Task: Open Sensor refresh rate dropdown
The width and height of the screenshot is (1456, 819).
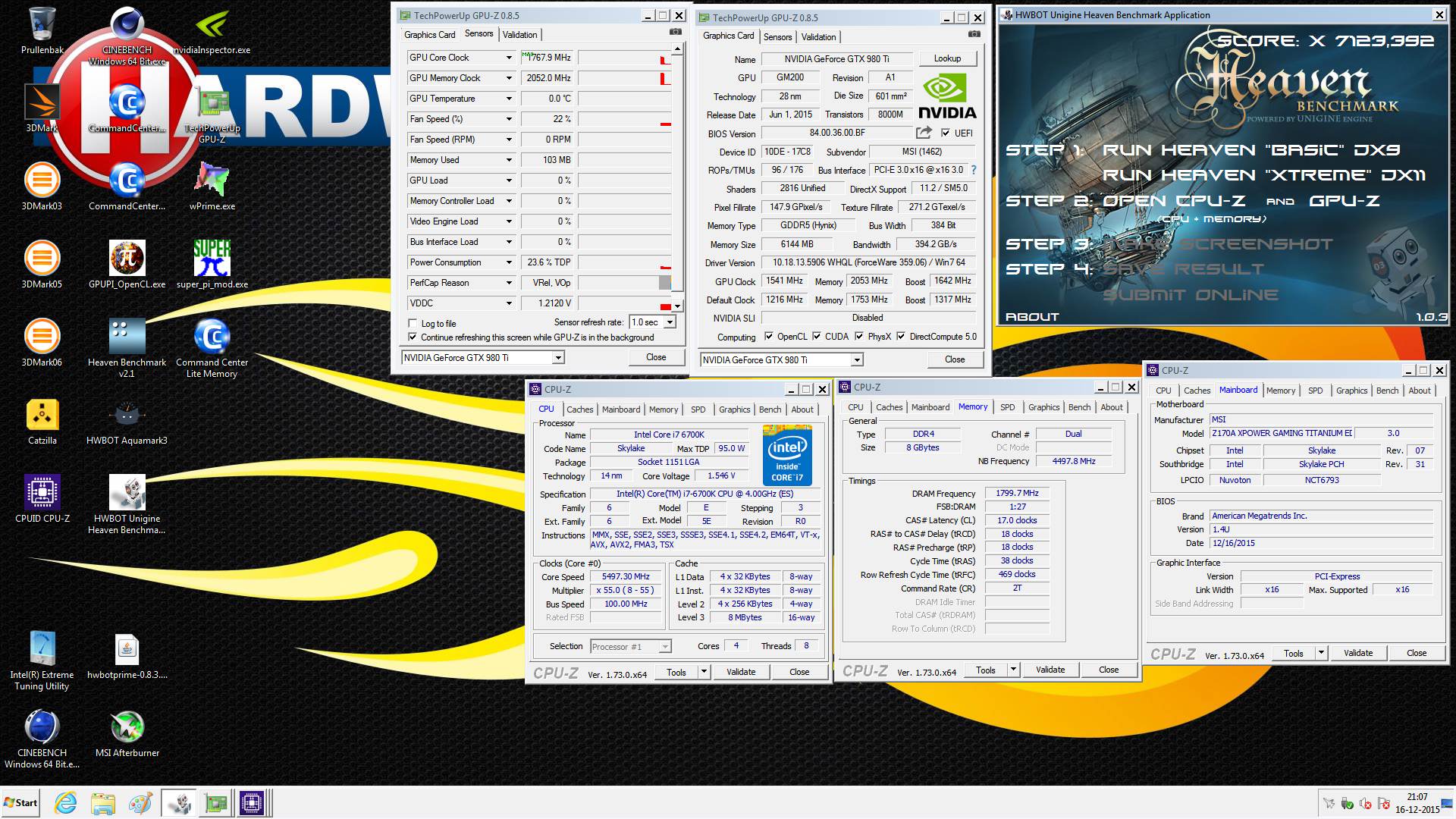Action: pyautogui.click(x=670, y=322)
